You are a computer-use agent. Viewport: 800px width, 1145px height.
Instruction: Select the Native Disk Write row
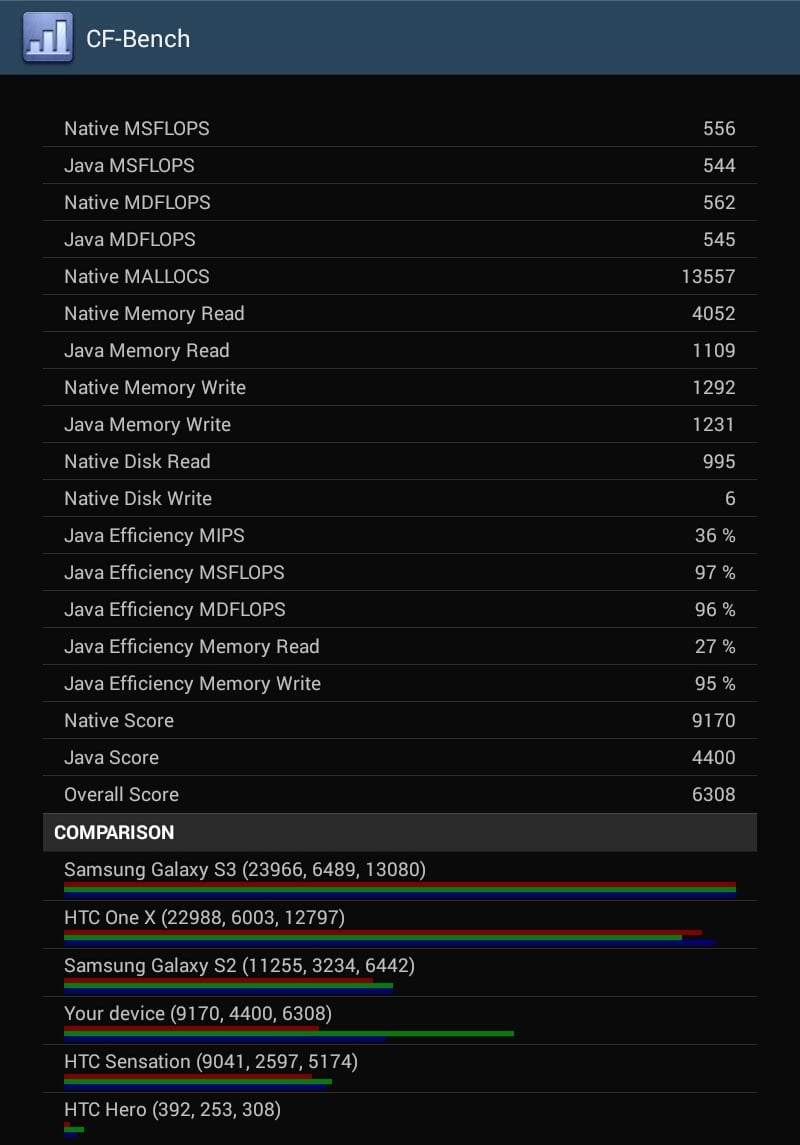pos(400,499)
